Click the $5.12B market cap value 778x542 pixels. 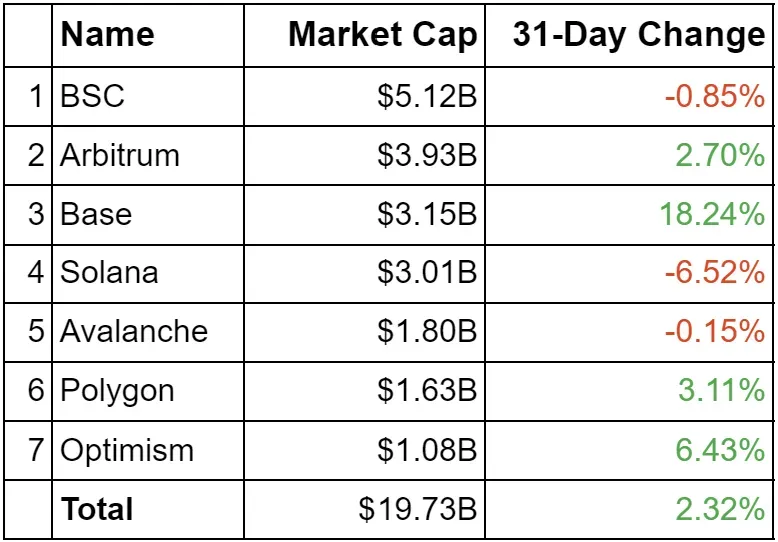pyautogui.click(x=427, y=97)
